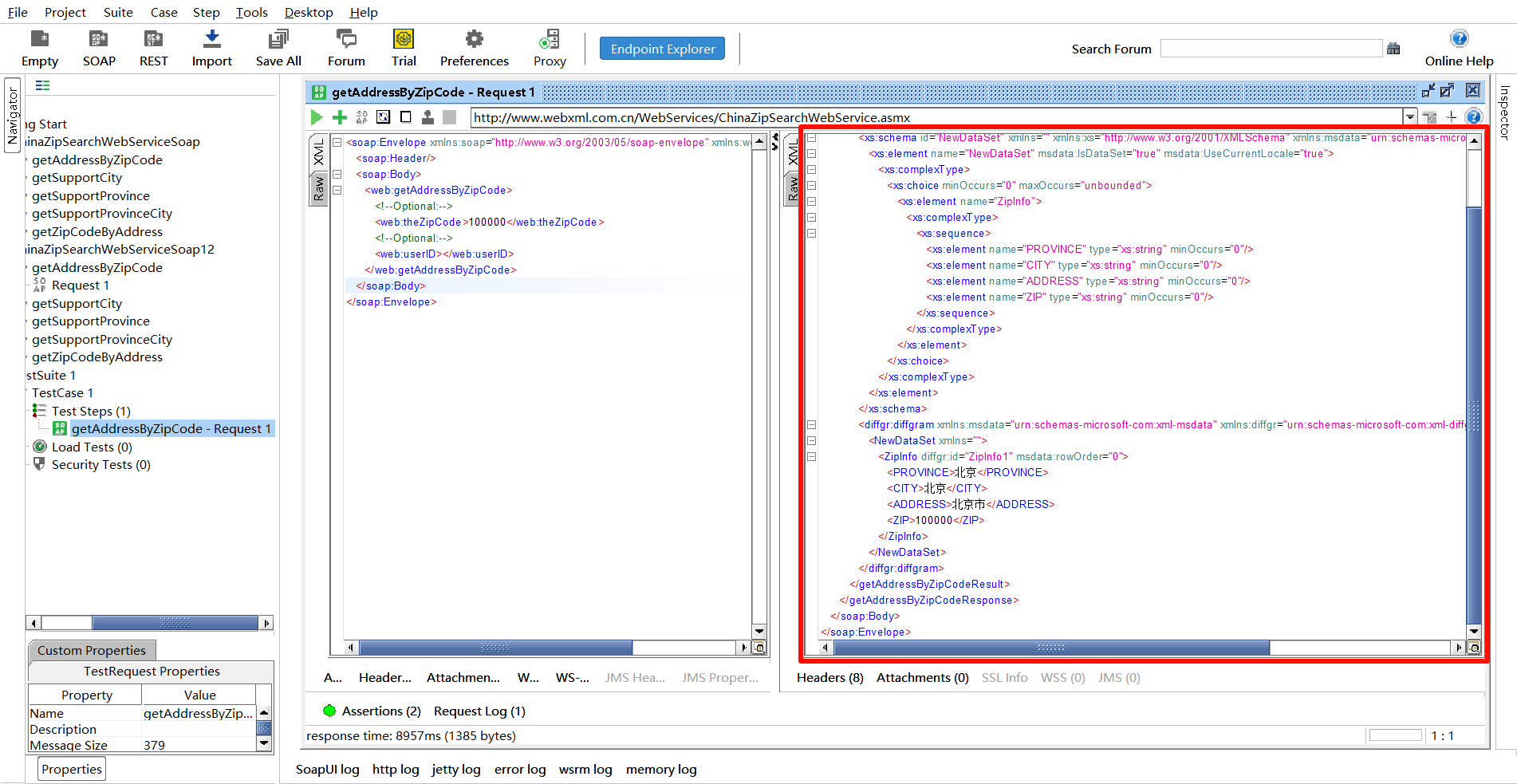Viewport: 1517px width, 784px height.
Task: Click the split-pane arrows between request and response
Action: [774, 142]
